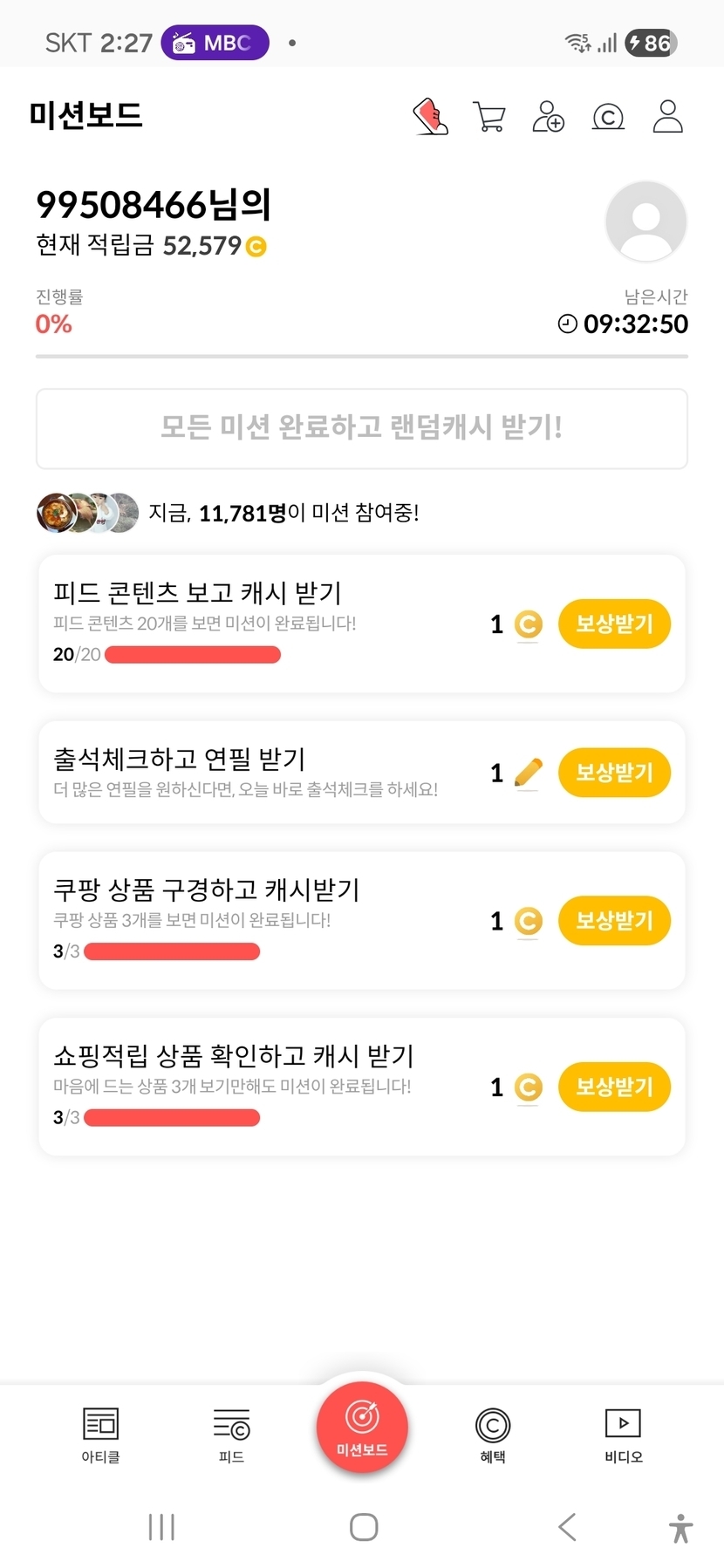The height and width of the screenshot is (1568, 724).
Task: Tap the participant avatars cluster
Action: coord(87,513)
